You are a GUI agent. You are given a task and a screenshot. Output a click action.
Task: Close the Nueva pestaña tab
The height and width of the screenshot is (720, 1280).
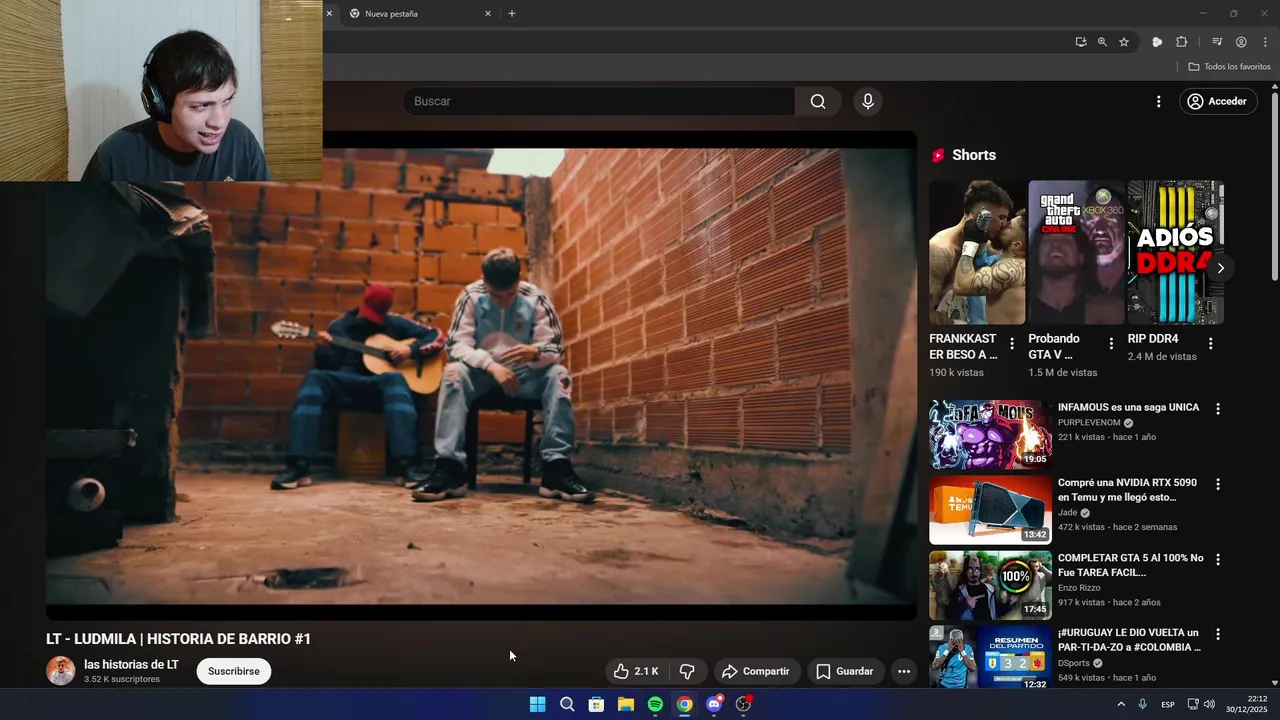[488, 14]
